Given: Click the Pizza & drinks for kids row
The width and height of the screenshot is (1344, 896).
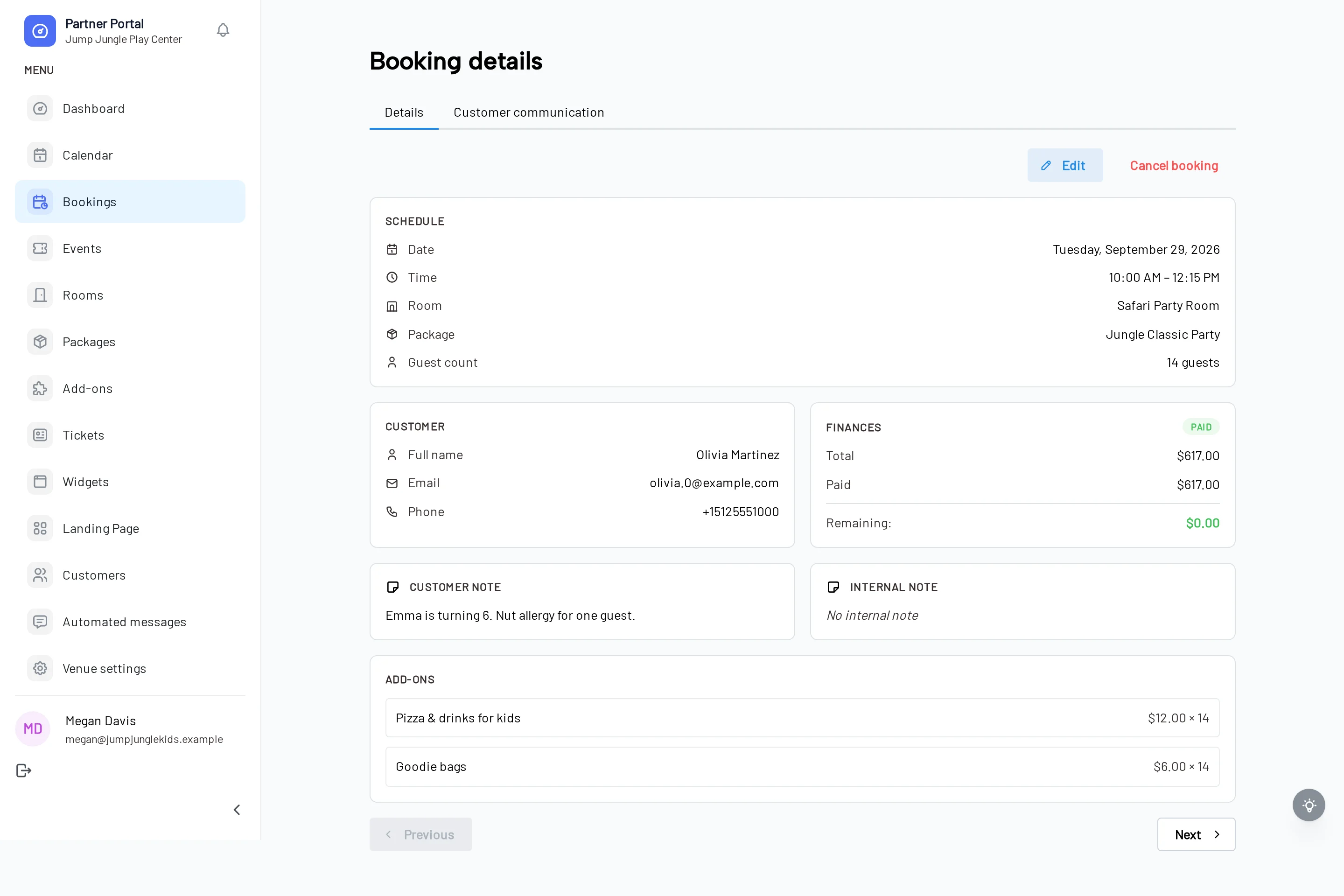Looking at the screenshot, I should coord(802,718).
